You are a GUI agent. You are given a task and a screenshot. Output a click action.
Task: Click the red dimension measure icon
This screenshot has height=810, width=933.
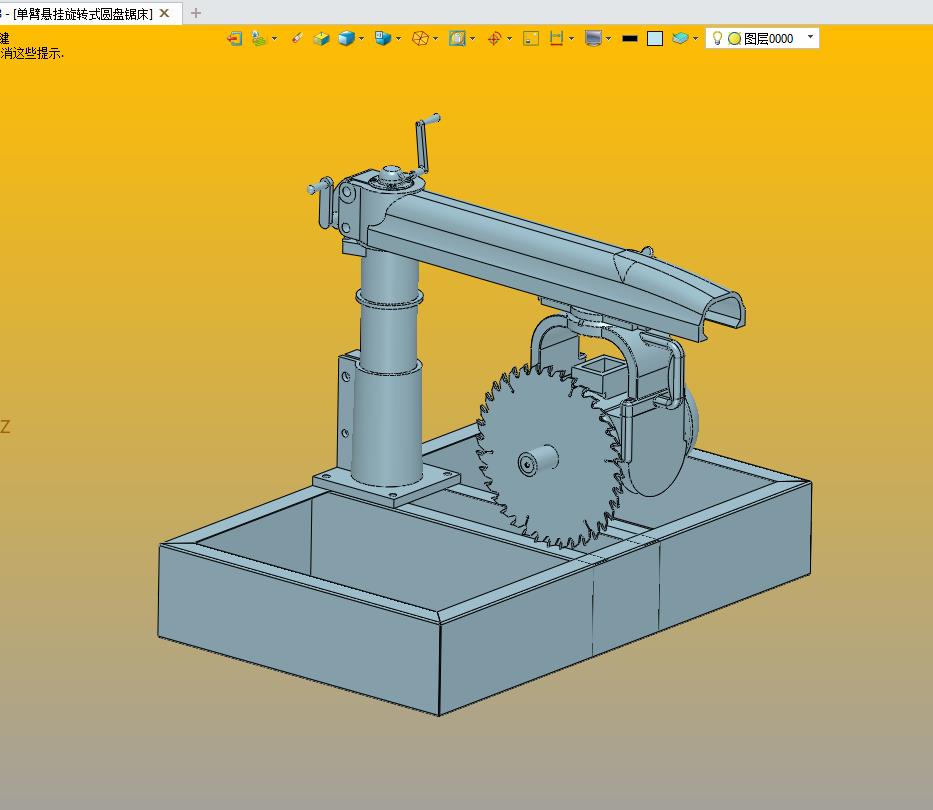[556, 39]
